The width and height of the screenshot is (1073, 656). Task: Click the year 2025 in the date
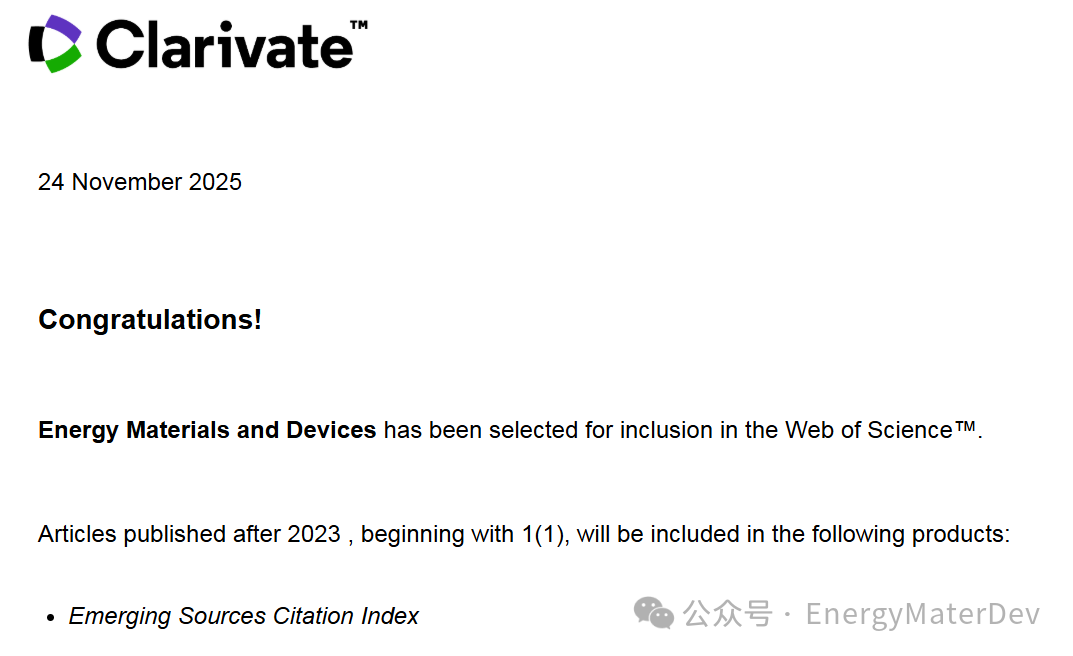(216, 182)
